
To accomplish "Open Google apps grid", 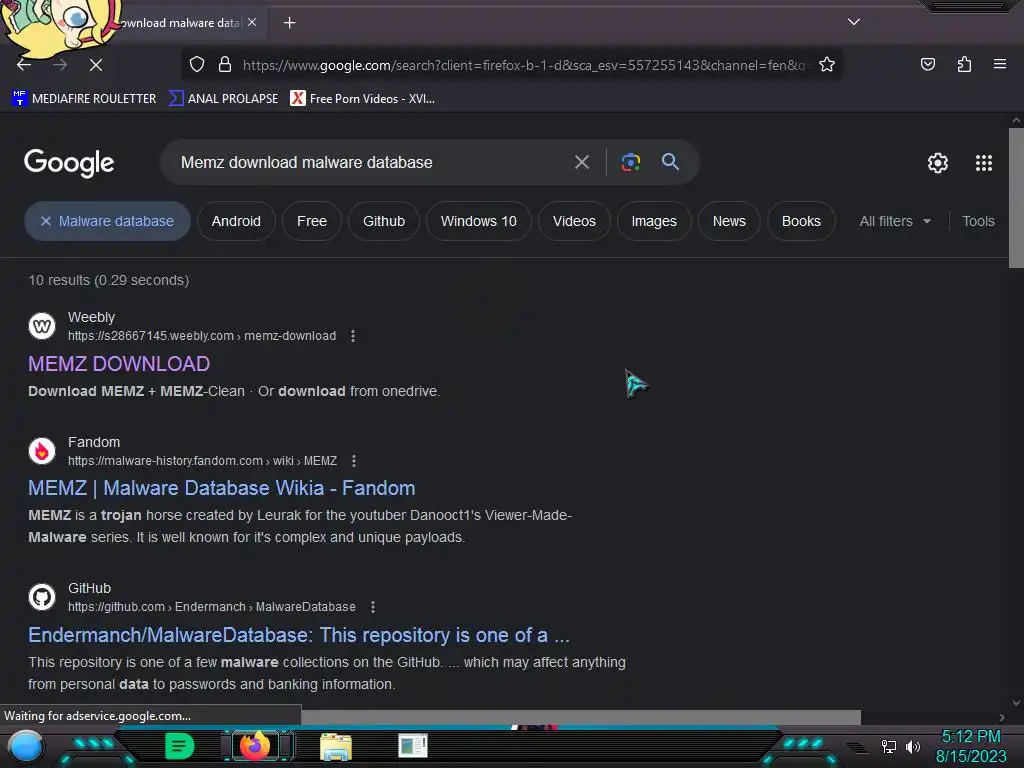I will [x=984, y=163].
